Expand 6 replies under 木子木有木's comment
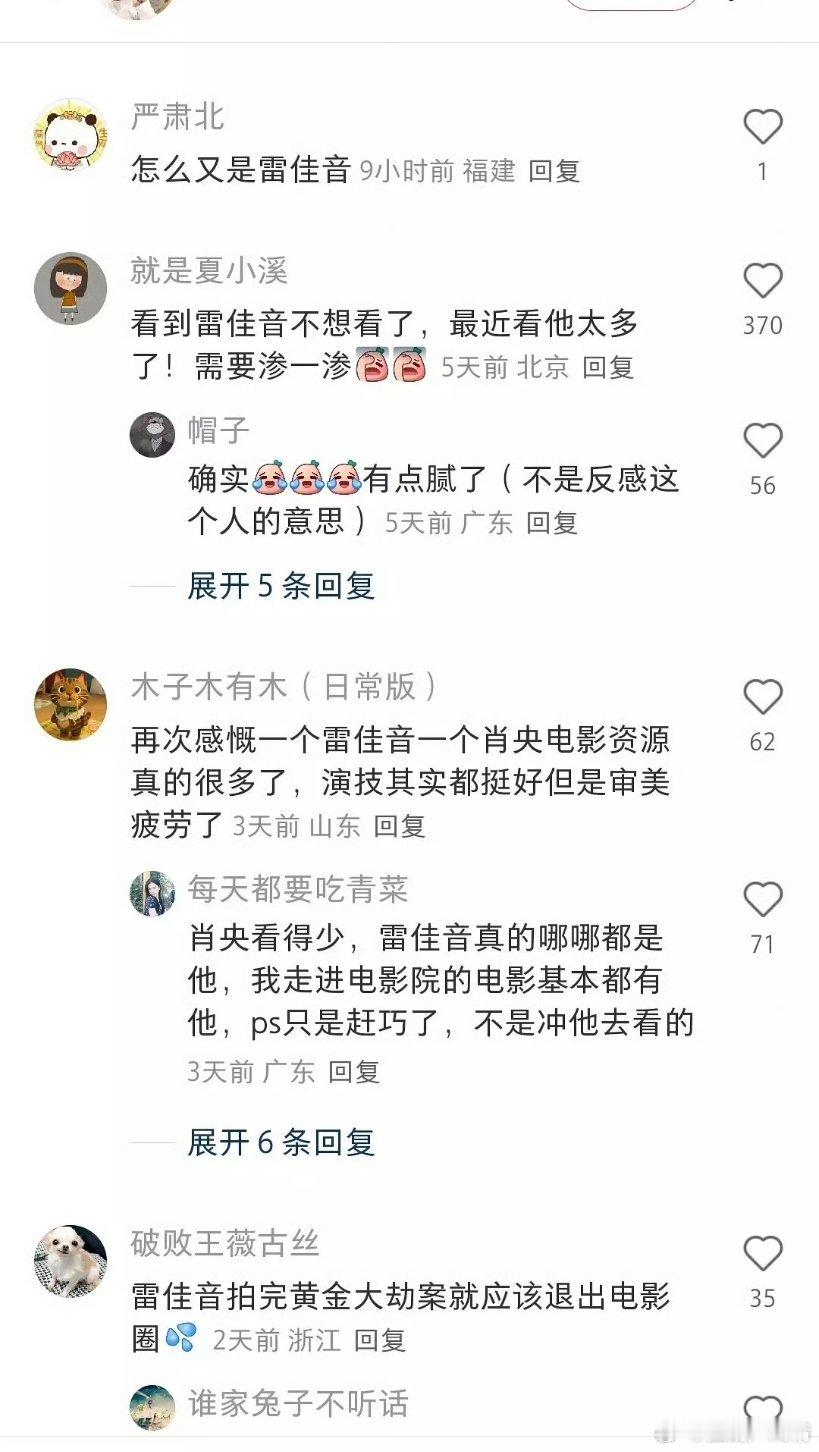Viewport: 819px width, 1452px height. tap(281, 1142)
